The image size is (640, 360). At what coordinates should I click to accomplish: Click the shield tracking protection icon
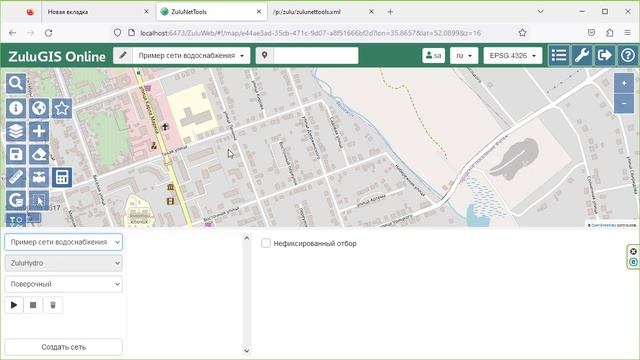click(x=117, y=33)
